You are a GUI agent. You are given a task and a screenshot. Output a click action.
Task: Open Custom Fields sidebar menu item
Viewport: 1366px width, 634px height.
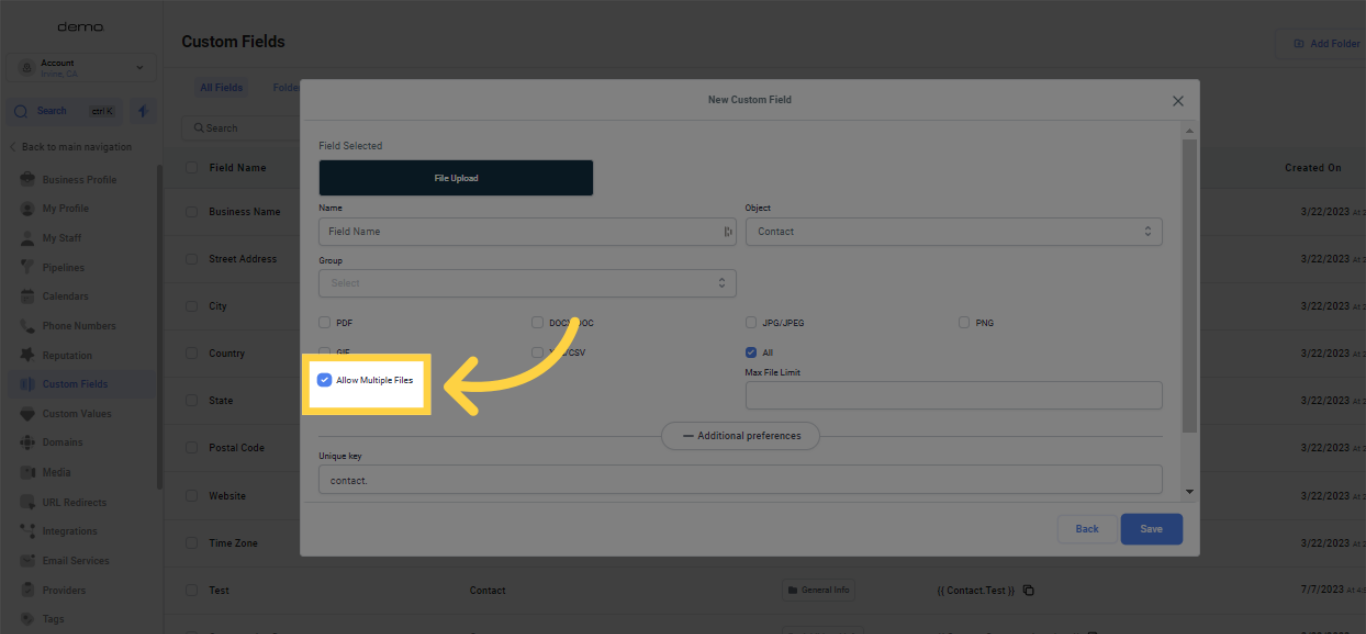tap(81, 384)
